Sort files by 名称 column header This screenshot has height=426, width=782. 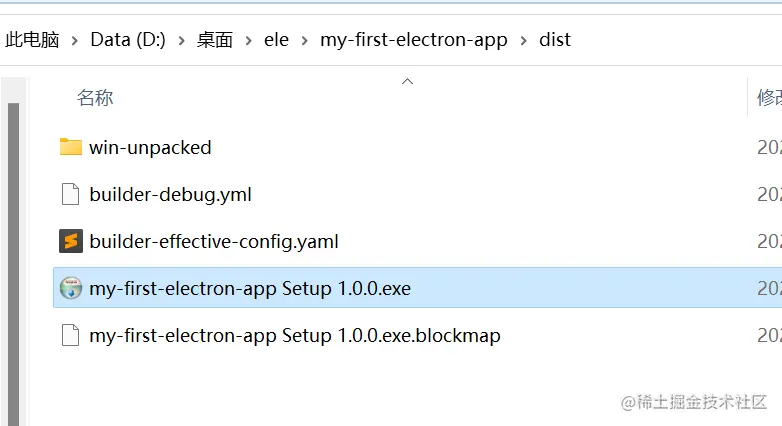point(95,97)
